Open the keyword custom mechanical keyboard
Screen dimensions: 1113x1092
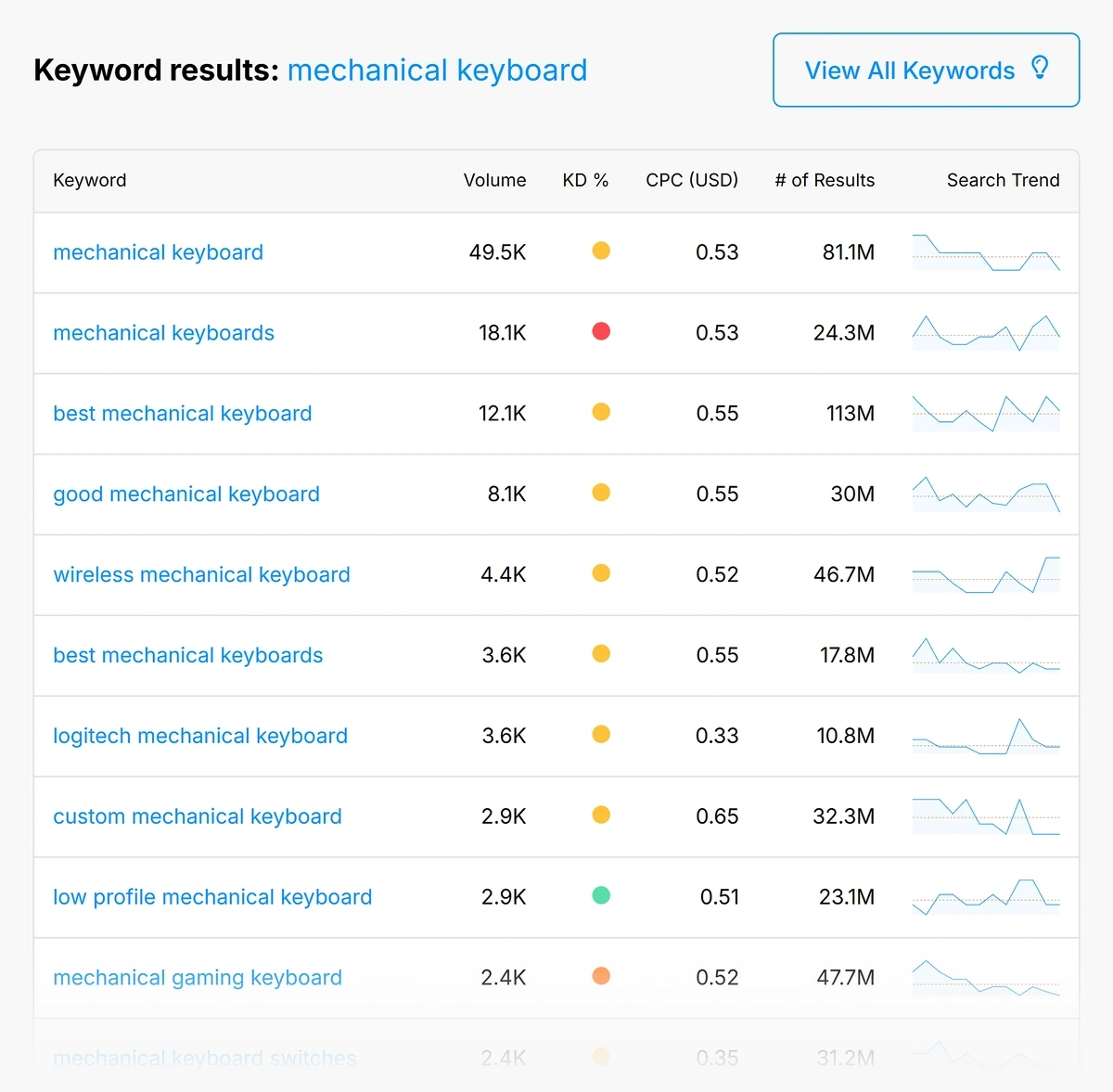[197, 816]
